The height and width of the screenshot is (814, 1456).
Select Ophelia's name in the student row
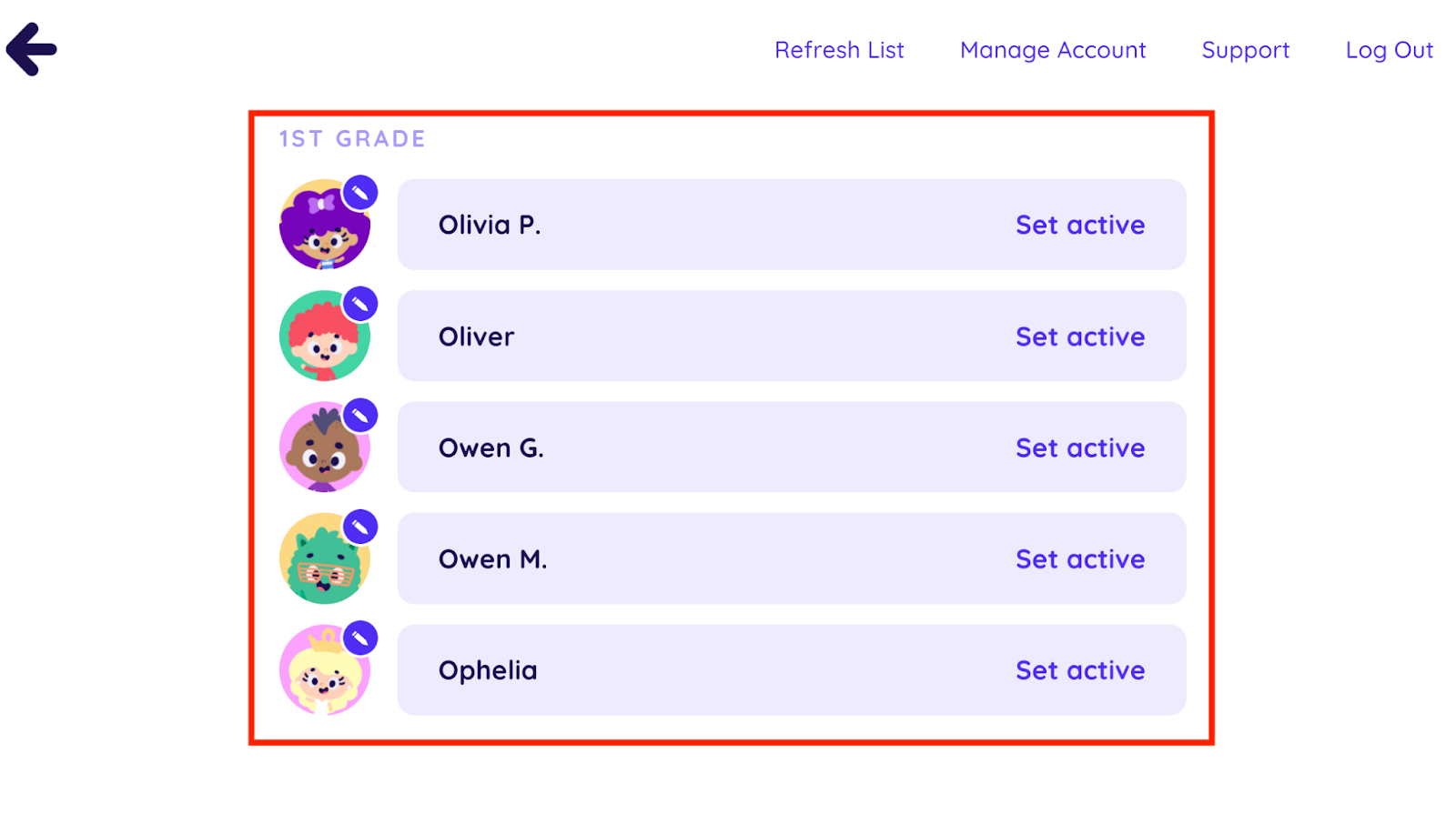[x=488, y=670]
